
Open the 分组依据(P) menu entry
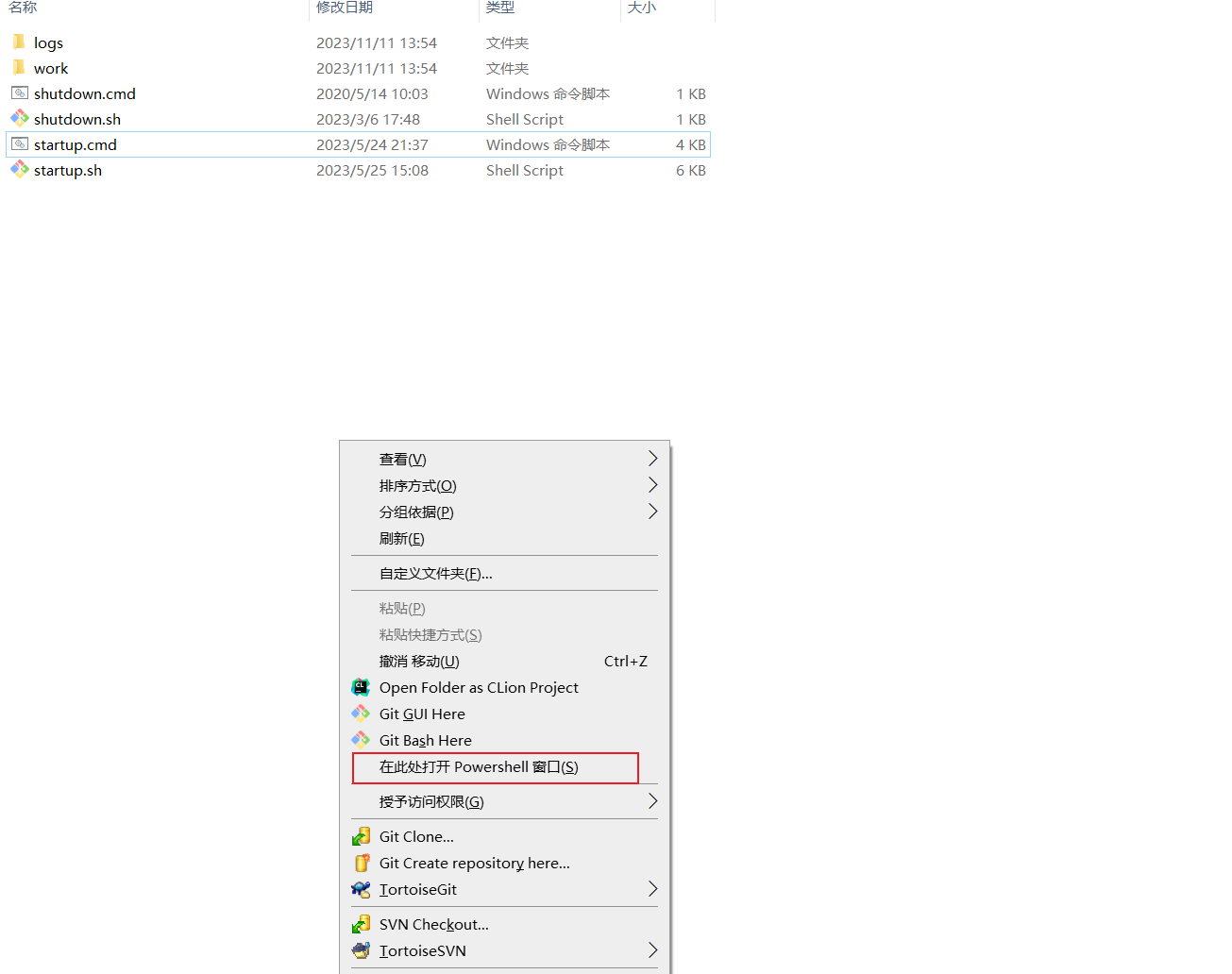[x=504, y=512]
